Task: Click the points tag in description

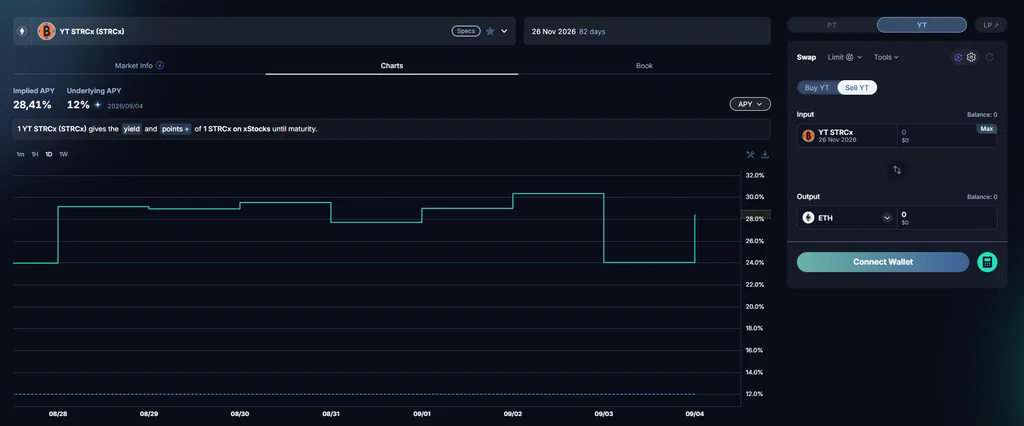Action: coord(176,129)
